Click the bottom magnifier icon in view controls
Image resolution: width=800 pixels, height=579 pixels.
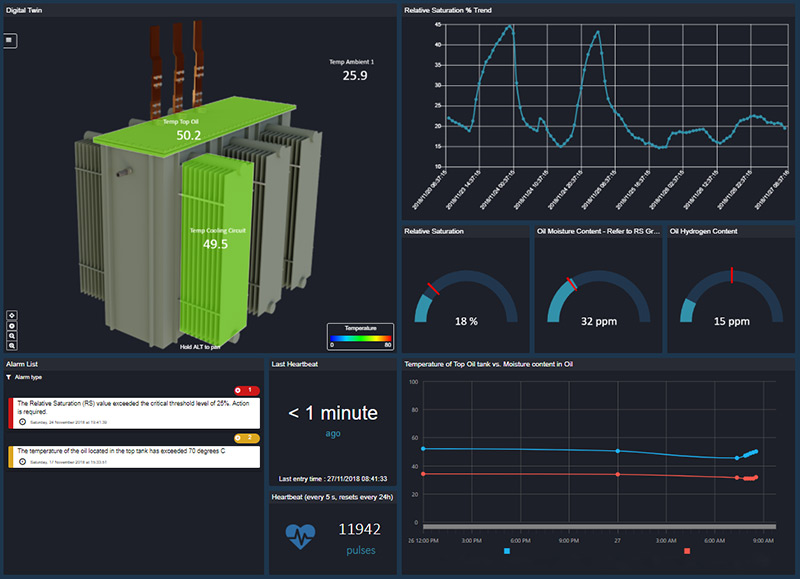click(x=10, y=346)
